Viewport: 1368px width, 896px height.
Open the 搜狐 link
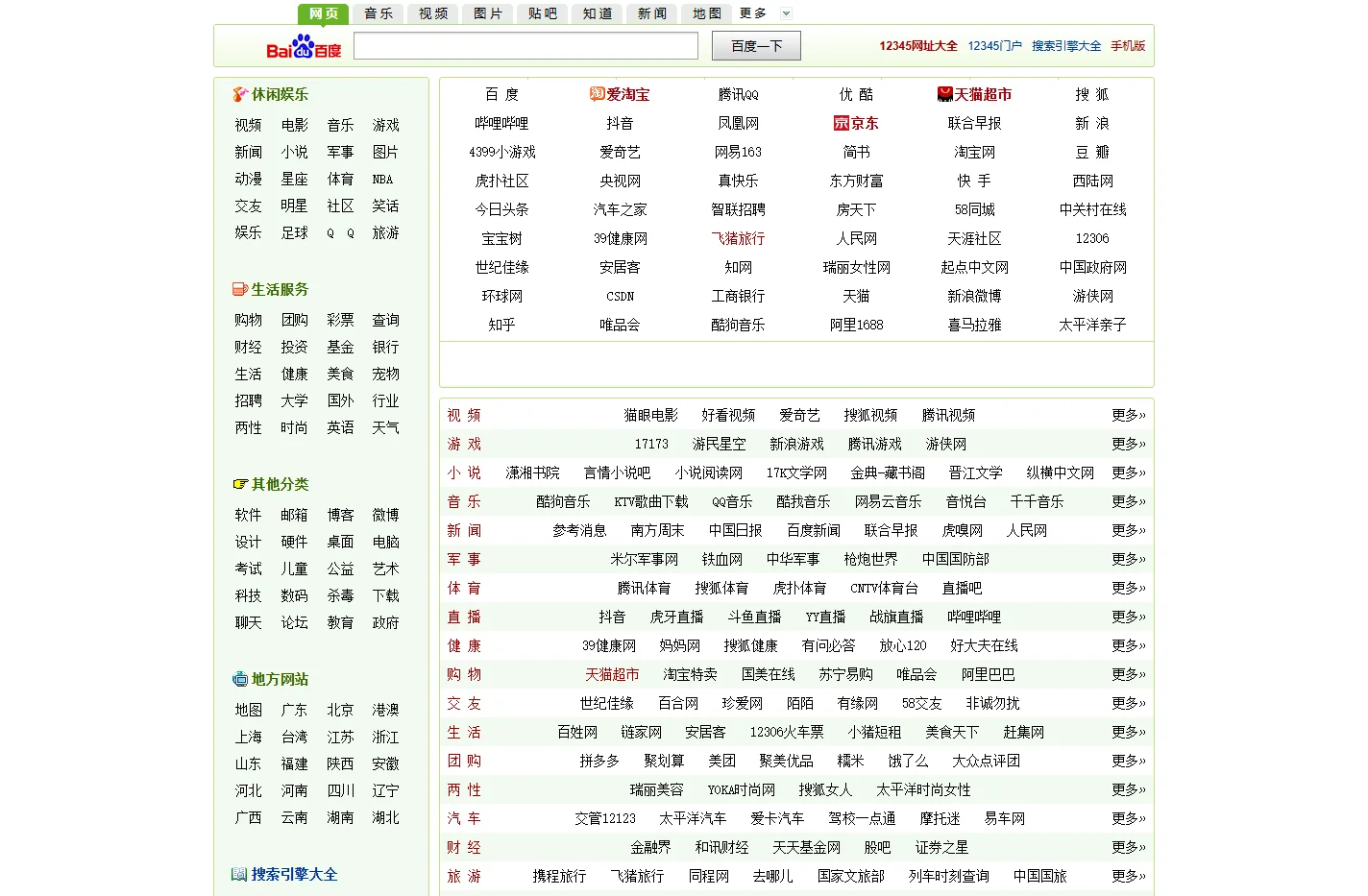click(1092, 94)
